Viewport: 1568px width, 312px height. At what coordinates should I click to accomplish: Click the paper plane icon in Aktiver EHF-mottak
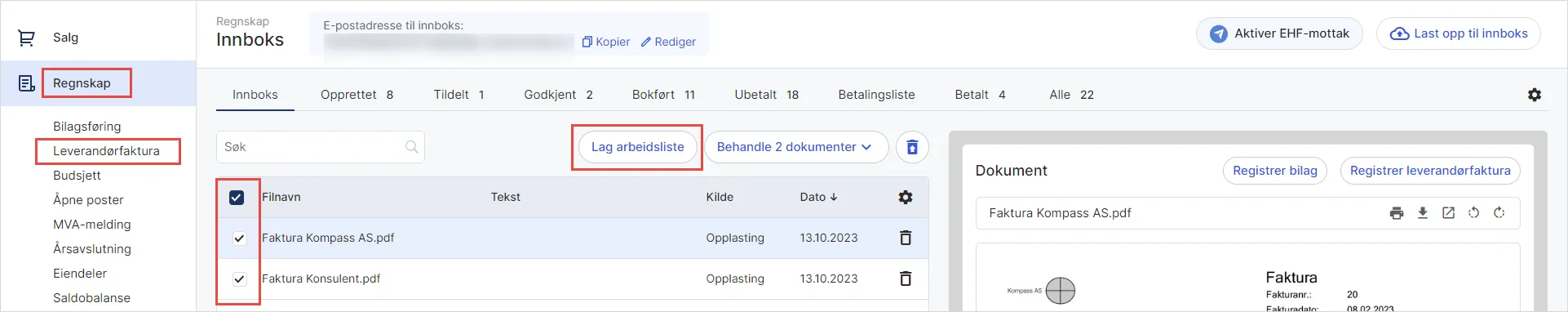tap(1218, 33)
